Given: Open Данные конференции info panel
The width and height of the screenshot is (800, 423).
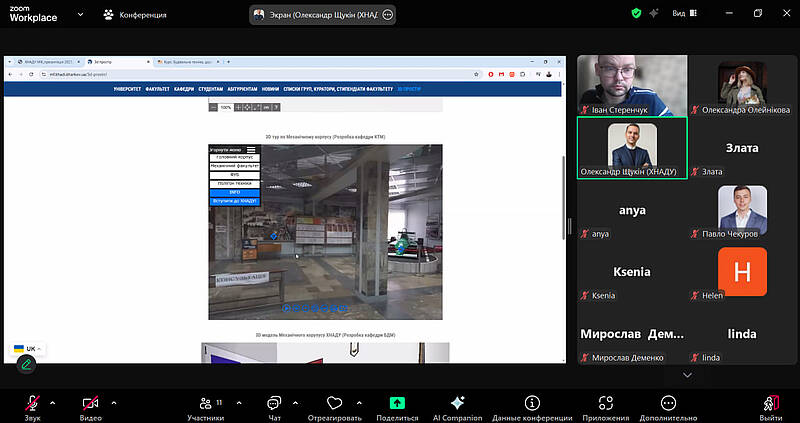Looking at the screenshot, I should click(531, 402).
